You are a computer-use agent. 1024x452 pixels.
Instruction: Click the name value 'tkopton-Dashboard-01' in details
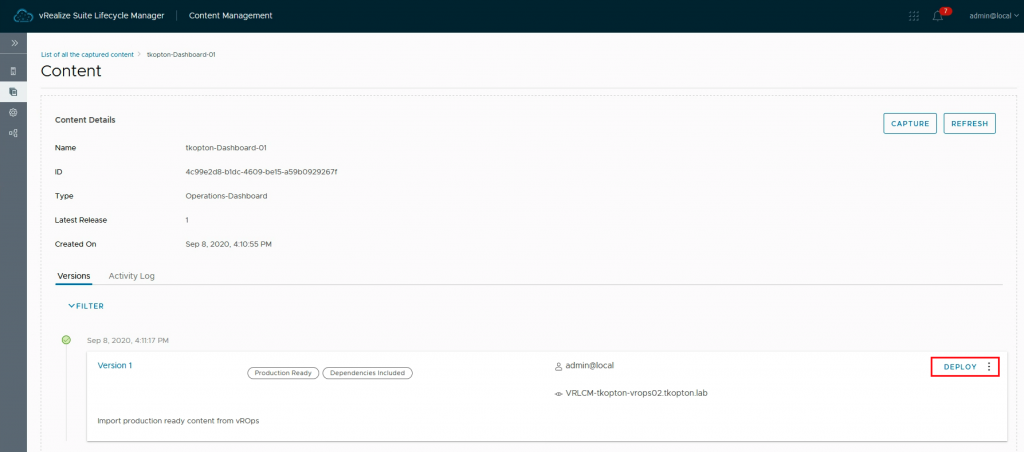(x=226, y=148)
